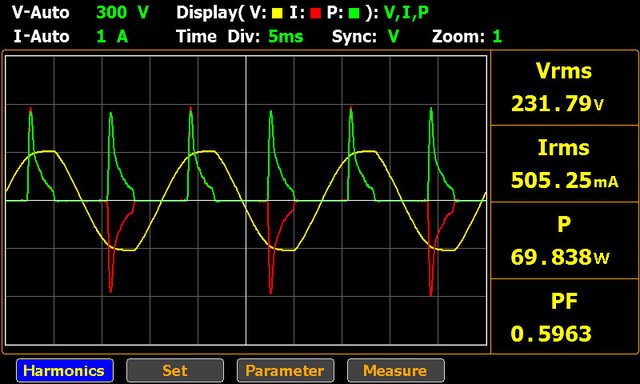The width and height of the screenshot is (640, 384).
Task: Switch to the Measure button
Action: tap(396, 371)
